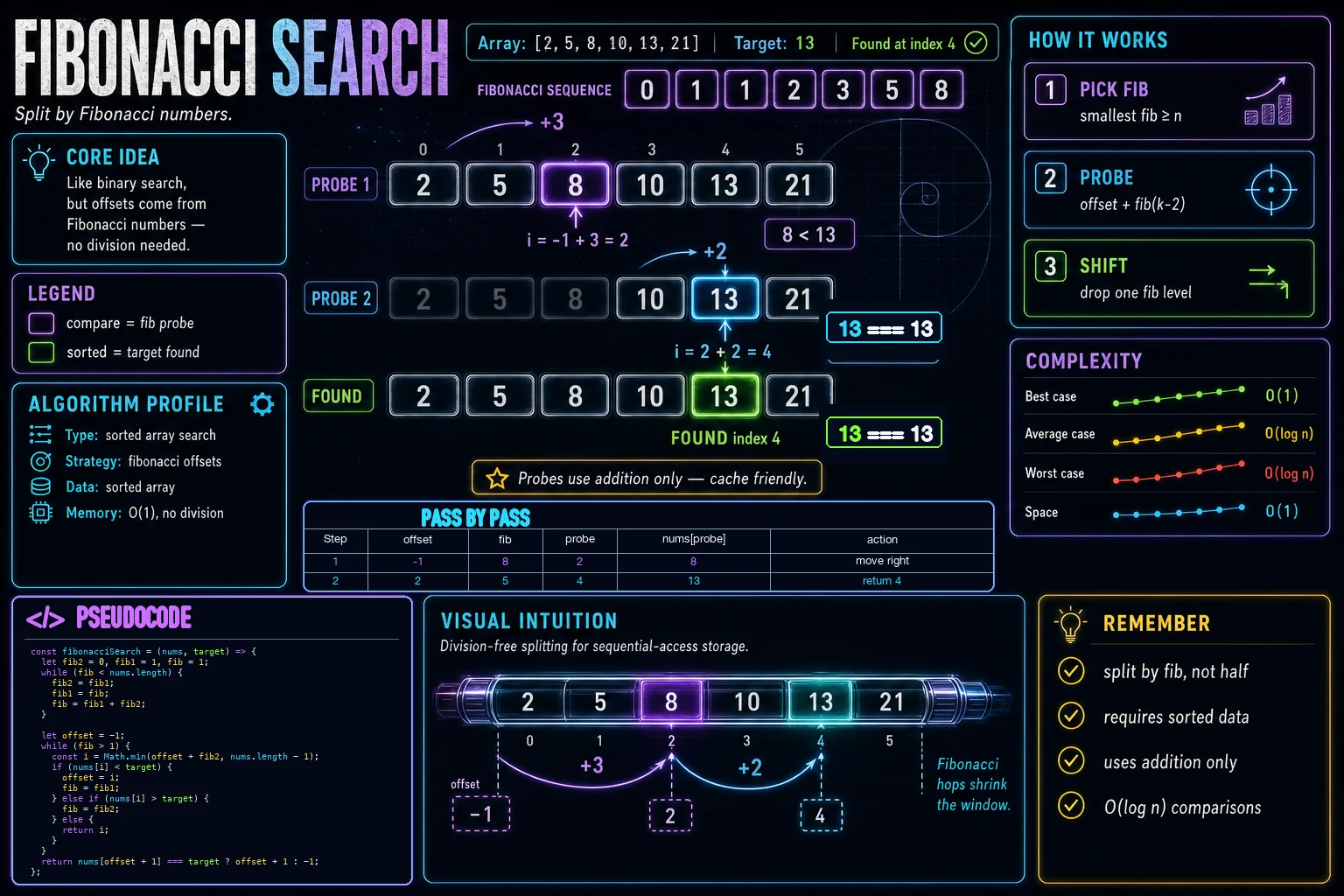Click the dashed '-1' offset box in Visual Intuition

(x=481, y=815)
